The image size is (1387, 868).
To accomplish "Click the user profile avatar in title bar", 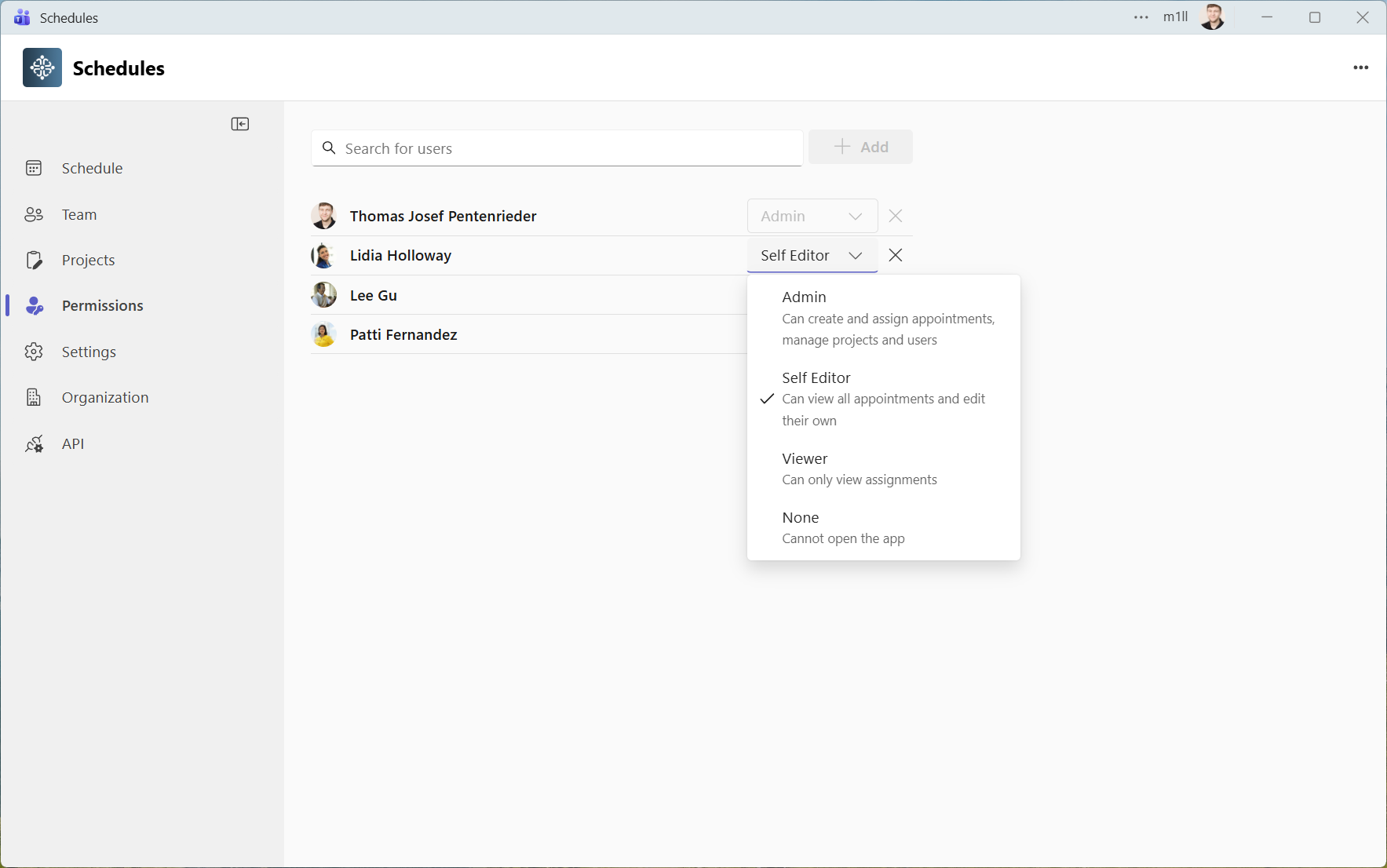I will [x=1213, y=16].
